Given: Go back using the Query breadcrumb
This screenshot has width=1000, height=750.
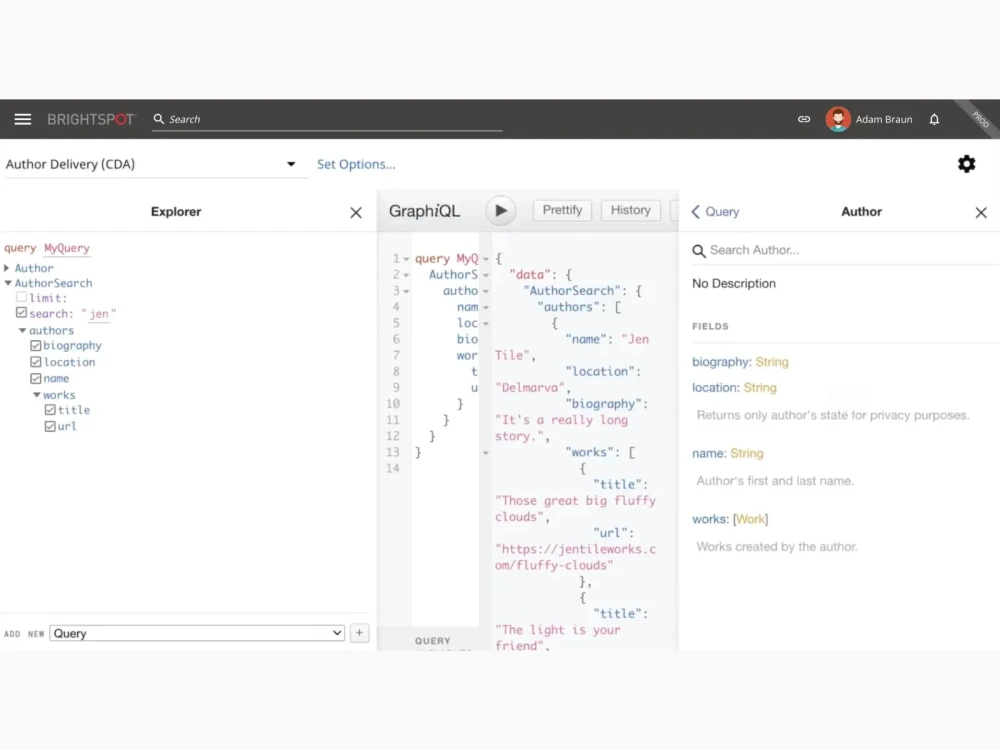Looking at the screenshot, I should click(714, 211).
